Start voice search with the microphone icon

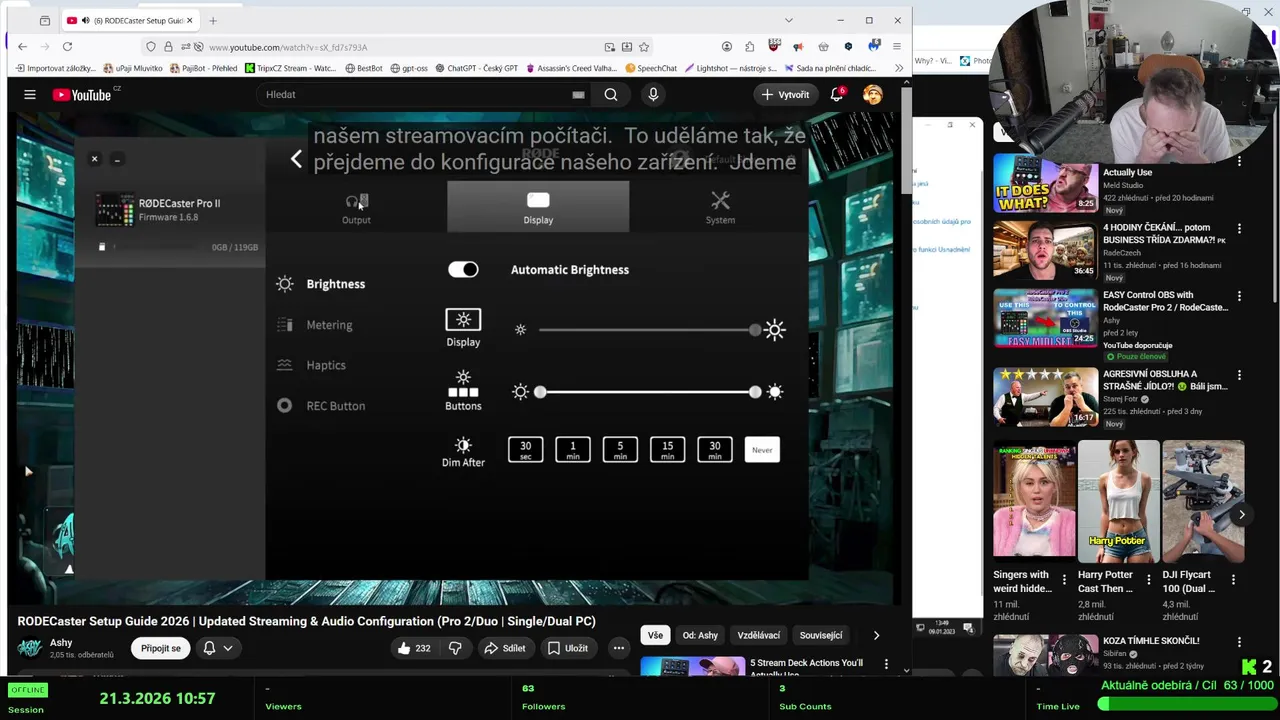[x=653, y=94]
